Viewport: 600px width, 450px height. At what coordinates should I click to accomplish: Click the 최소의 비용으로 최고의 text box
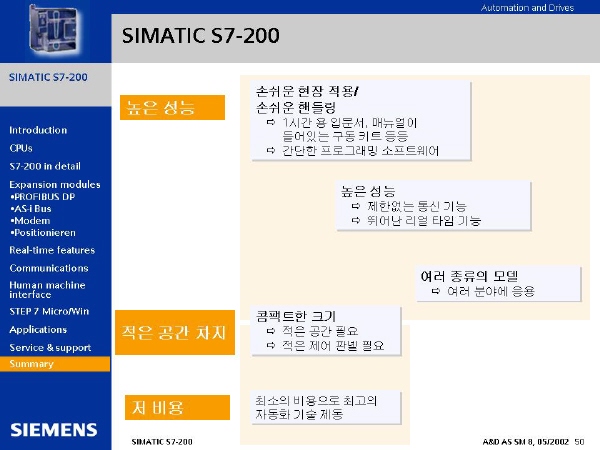coord(326,408)
